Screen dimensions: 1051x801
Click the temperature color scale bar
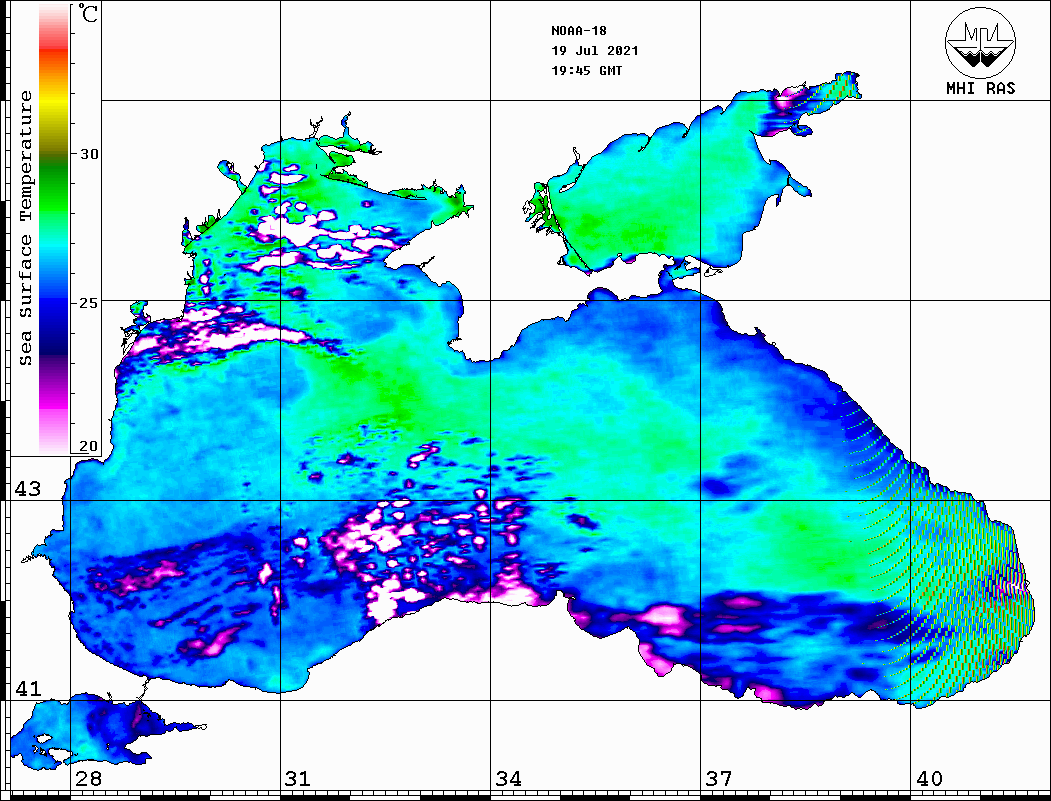tap(54, 229)
